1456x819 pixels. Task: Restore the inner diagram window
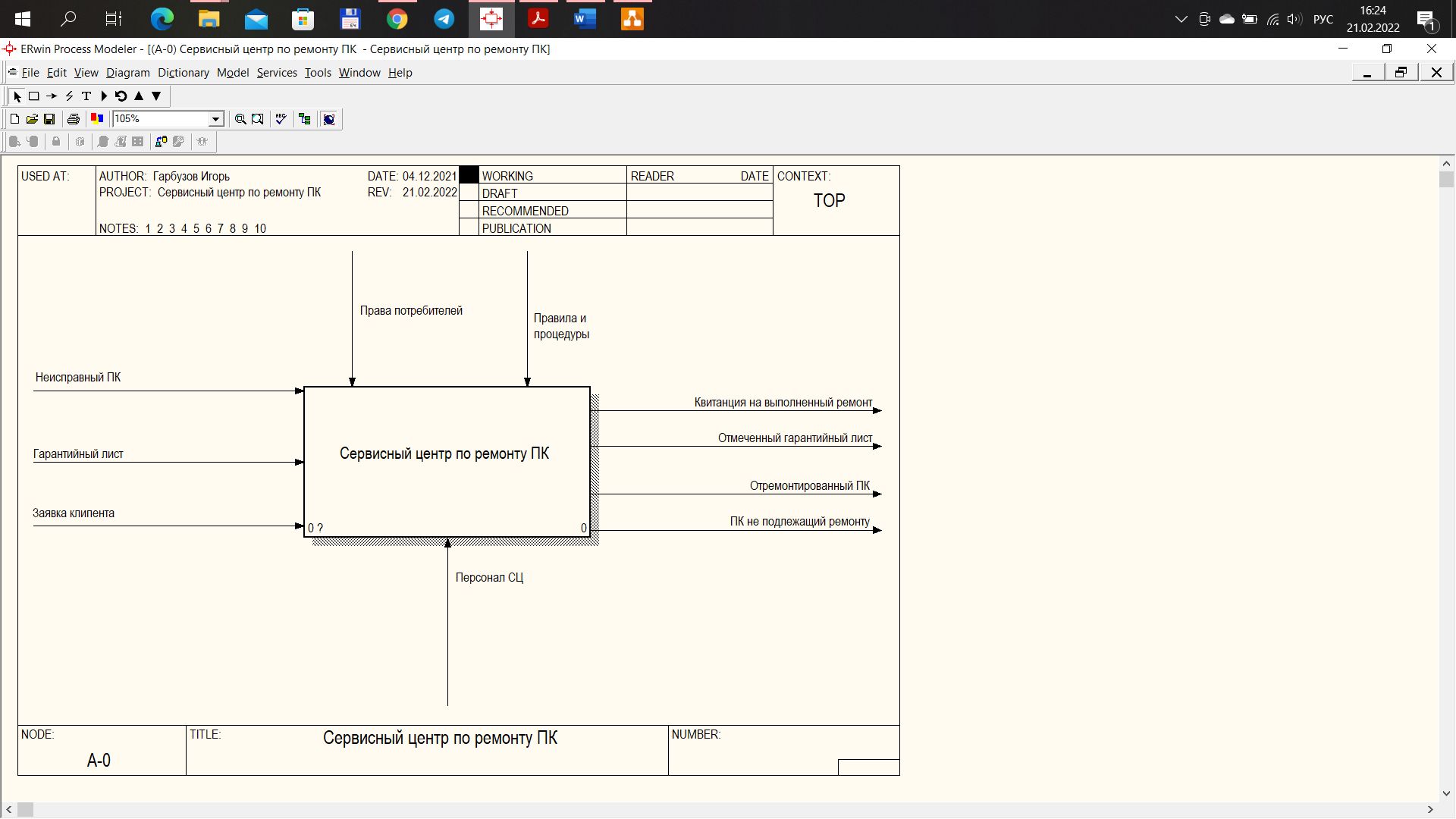[1401, 73]
